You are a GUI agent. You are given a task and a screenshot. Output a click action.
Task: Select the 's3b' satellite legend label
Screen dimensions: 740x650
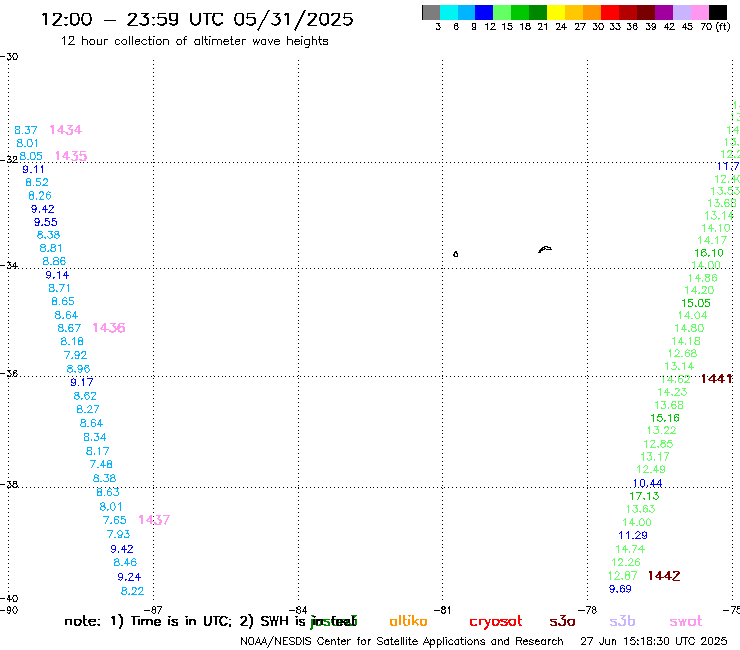click(622, 621)
